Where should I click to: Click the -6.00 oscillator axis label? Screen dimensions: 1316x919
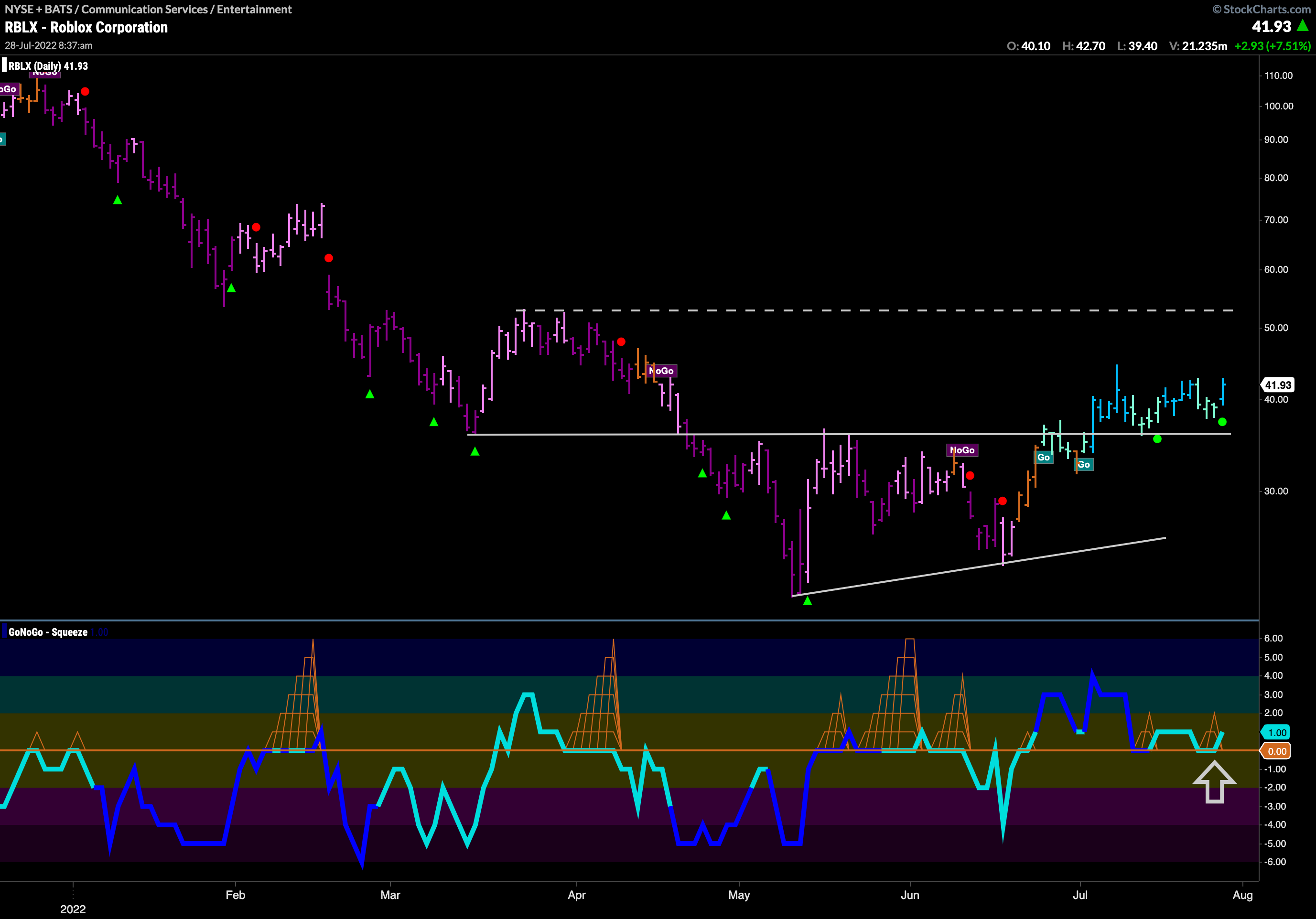click(x=1275, y=862)
